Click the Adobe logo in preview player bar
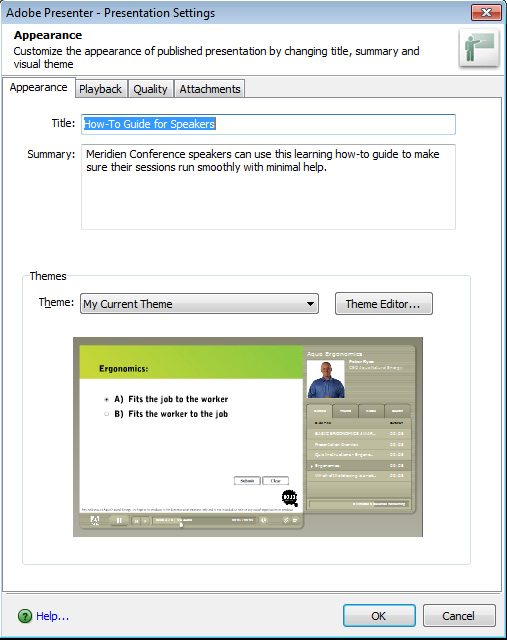 pyautogui.click(x=95, y=520)
